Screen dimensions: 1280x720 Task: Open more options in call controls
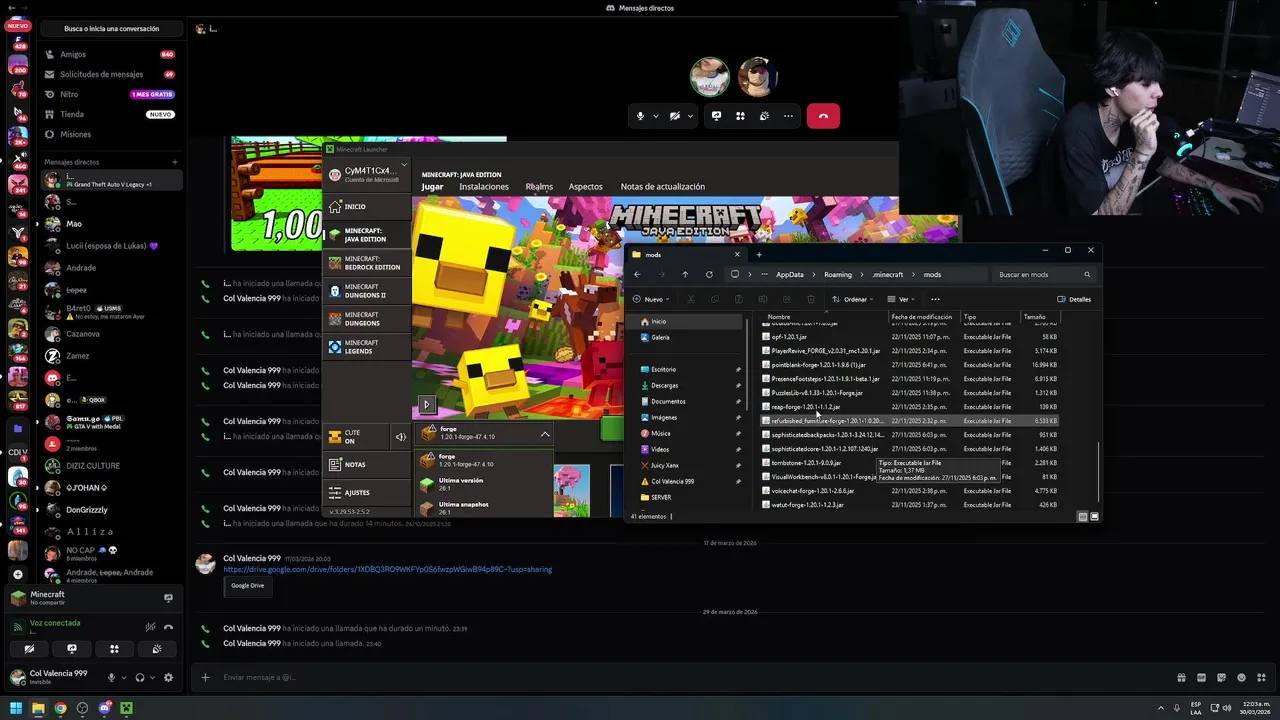point(788,116)
